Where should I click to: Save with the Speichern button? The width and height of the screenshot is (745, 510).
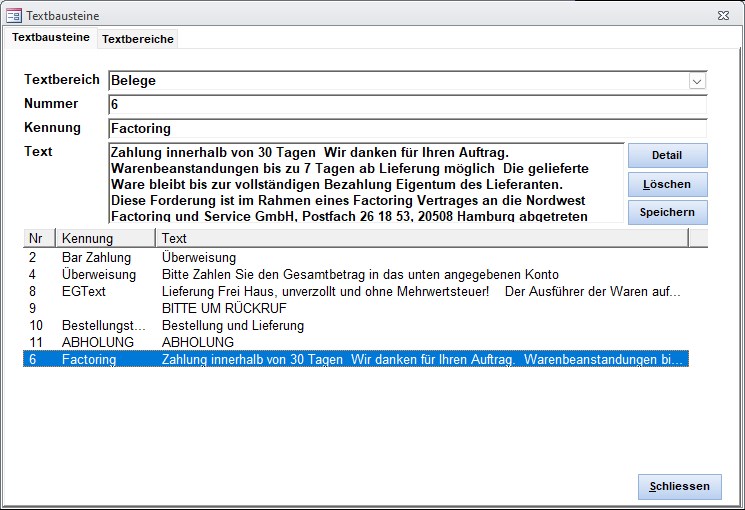(x=667, y=213)
